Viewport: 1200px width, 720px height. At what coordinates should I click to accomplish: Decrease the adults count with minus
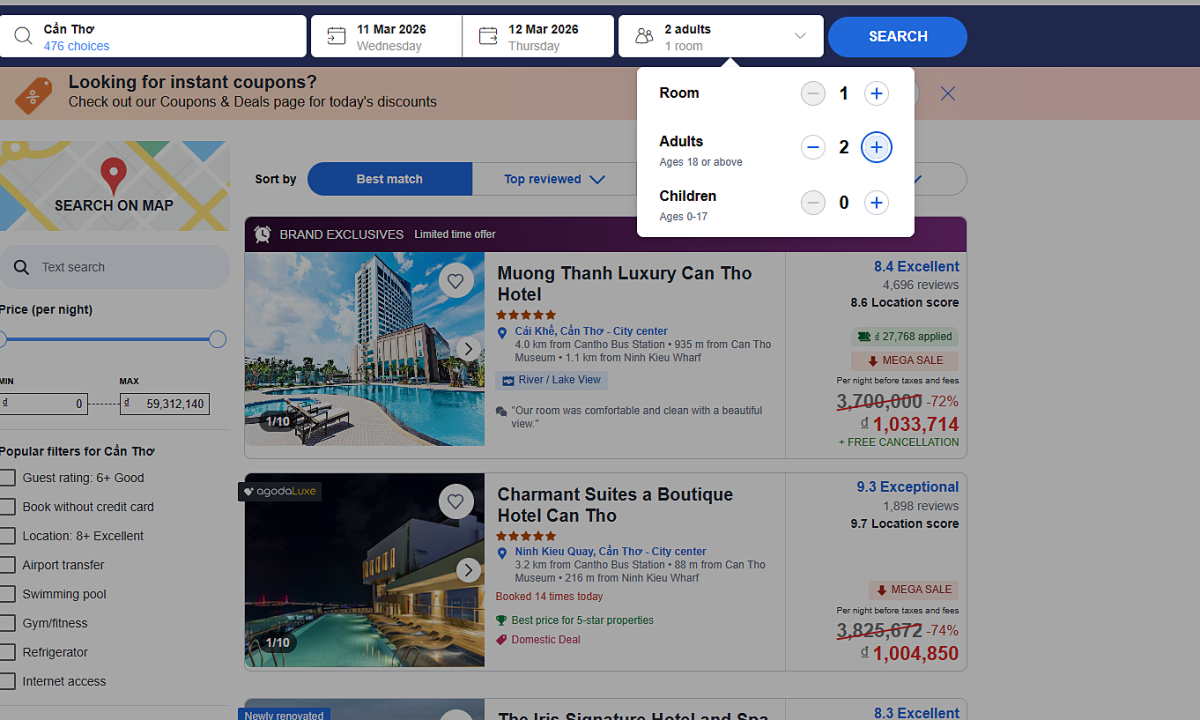pos(813,148)
